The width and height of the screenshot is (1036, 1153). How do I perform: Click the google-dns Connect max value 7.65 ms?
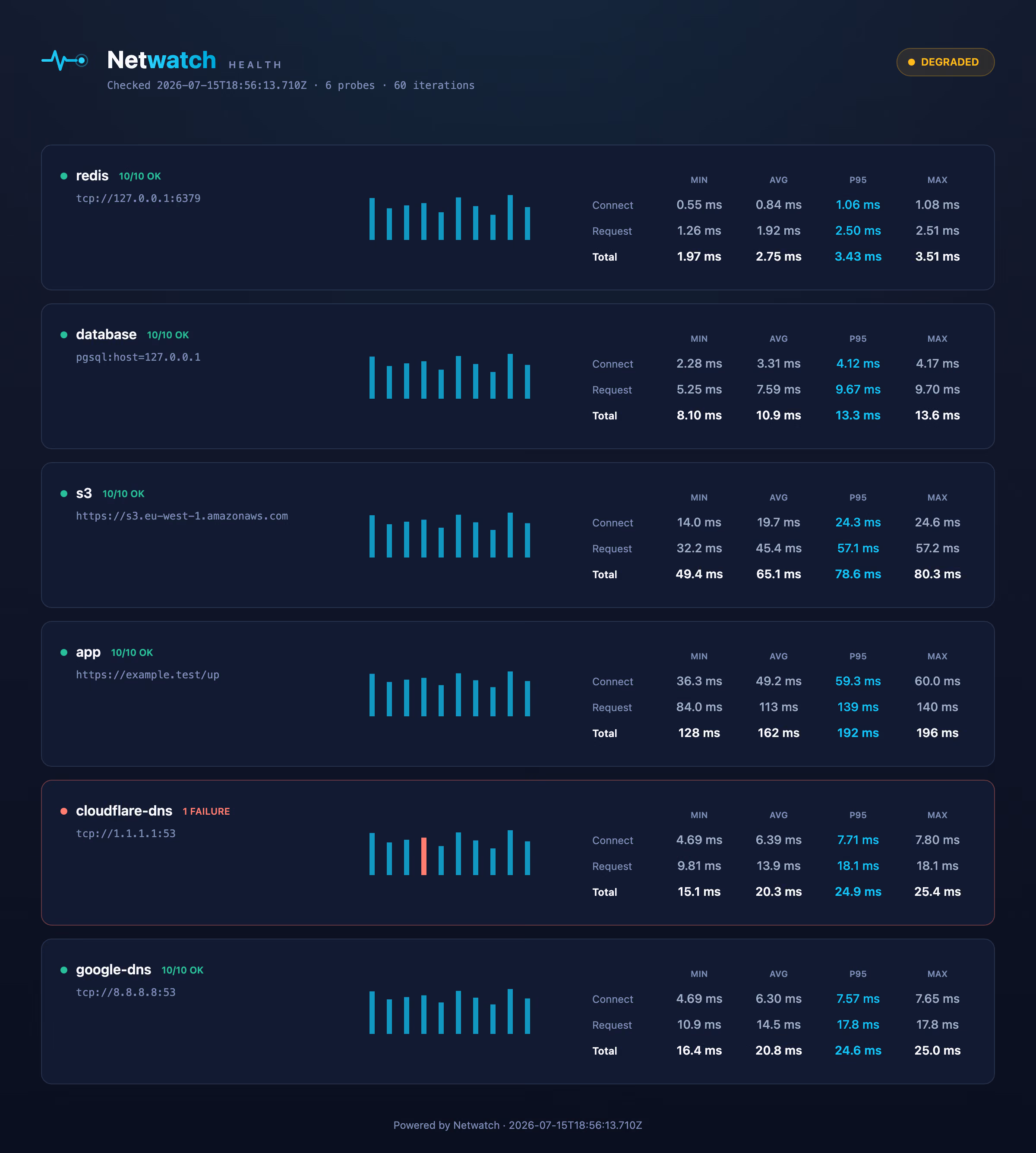[938, 999]
